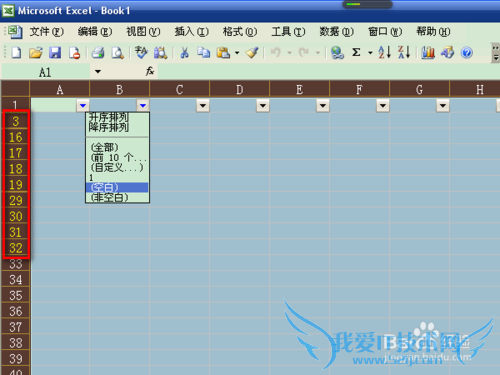500x375 pixels.
Task: Expand the Paste options arrow
Action: coord(237,53)
